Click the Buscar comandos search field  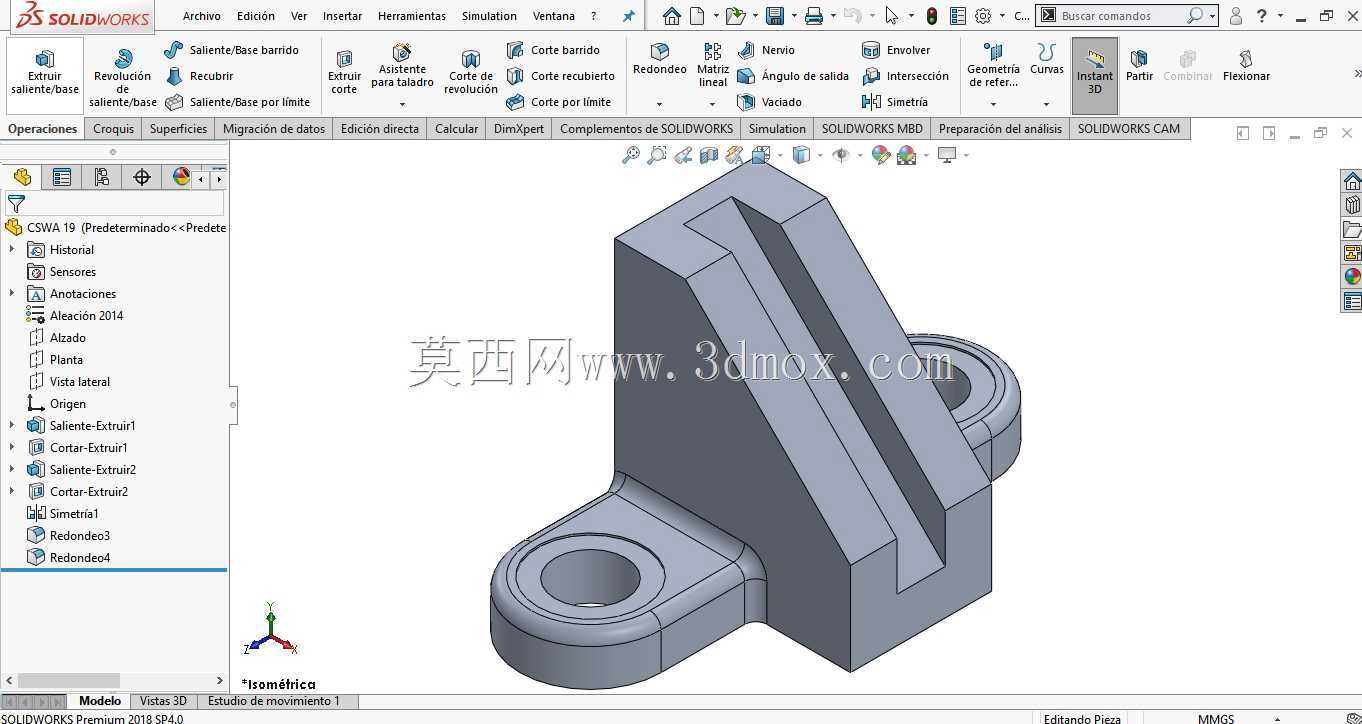pos(1120,16)
